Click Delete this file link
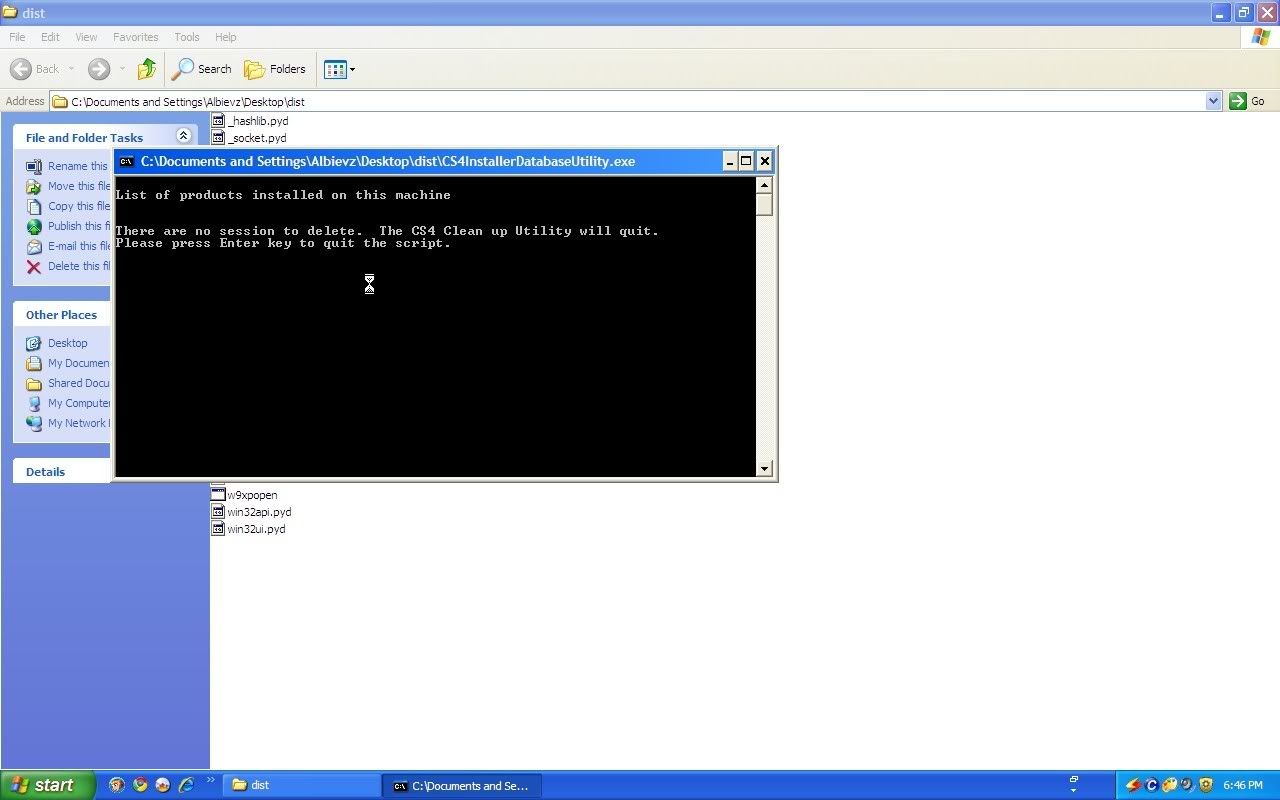The height and width of the screenshot is (800, 1280). coord(68,266)
